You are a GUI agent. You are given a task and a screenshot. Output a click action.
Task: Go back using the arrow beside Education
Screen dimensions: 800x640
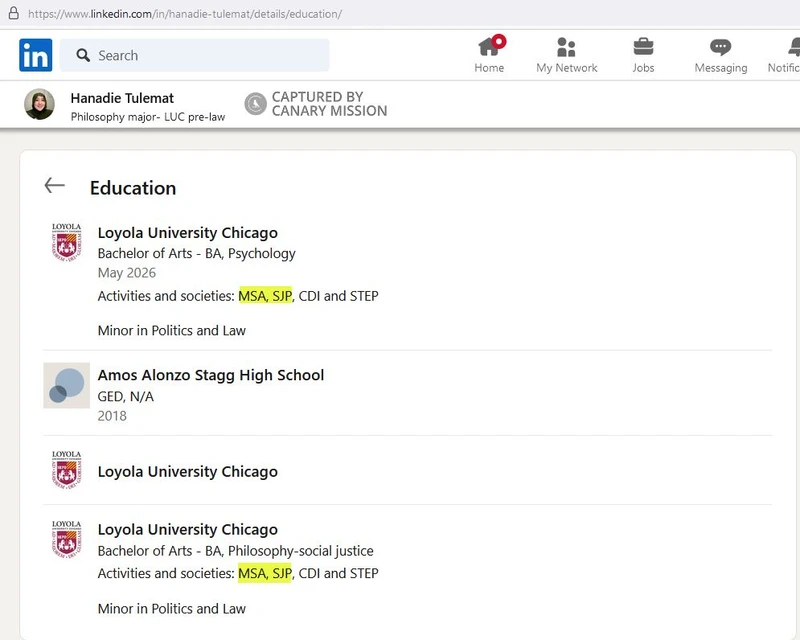pyautogui.click(x=55, y=185)
